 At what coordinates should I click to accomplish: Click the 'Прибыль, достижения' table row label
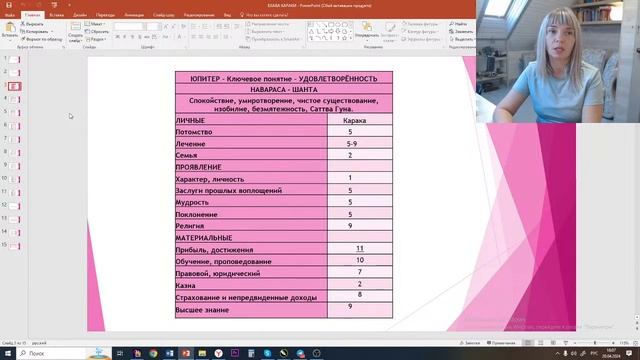pos(251,249)
